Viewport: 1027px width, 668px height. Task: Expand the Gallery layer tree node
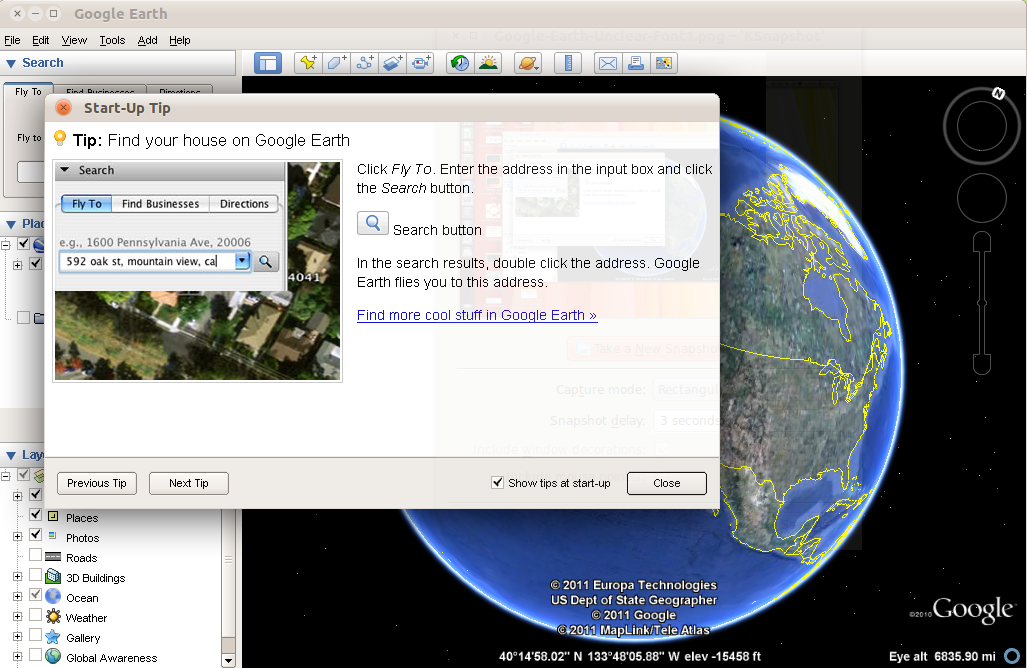click(x=18, y=637)
